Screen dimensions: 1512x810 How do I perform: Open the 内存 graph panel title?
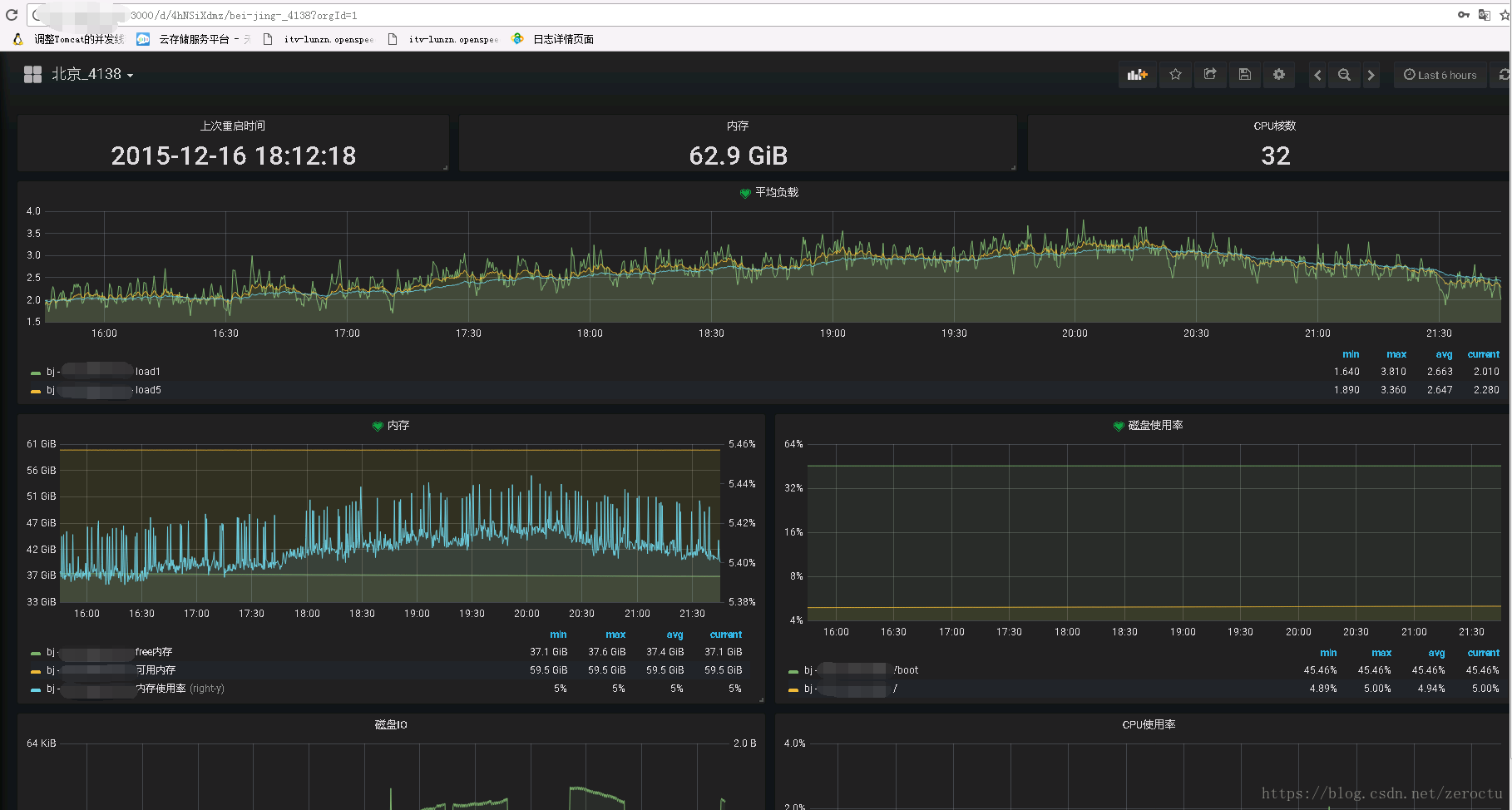398,425
